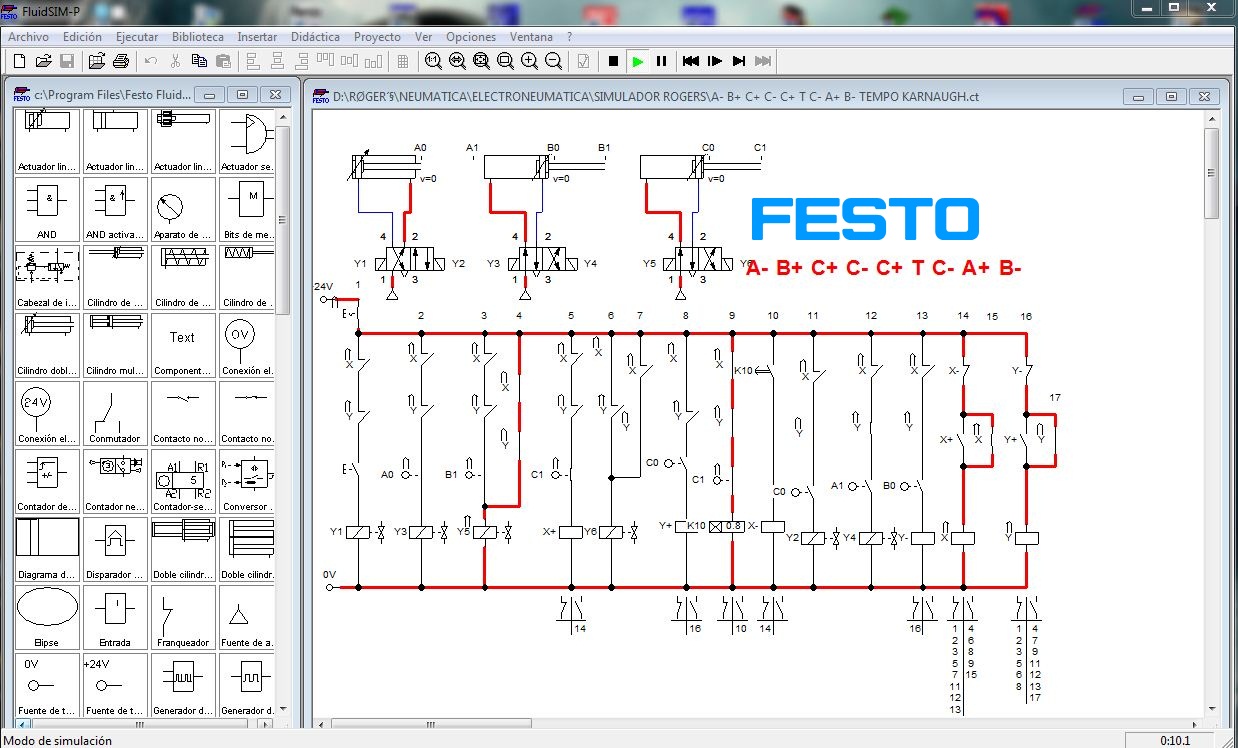The height and width of the screenshot is (748, 1238).
Task: Select the Contador neumático component
Action: 115,481
